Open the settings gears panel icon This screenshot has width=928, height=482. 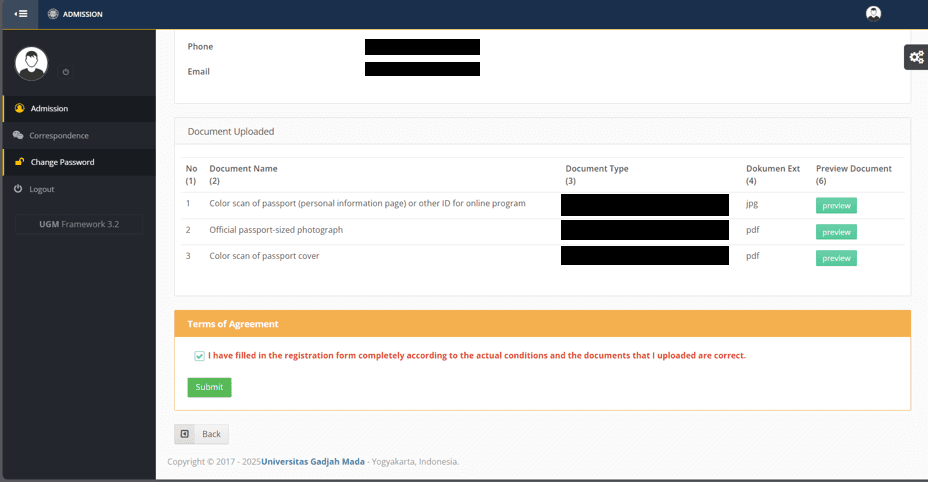(x=916, y=57)
